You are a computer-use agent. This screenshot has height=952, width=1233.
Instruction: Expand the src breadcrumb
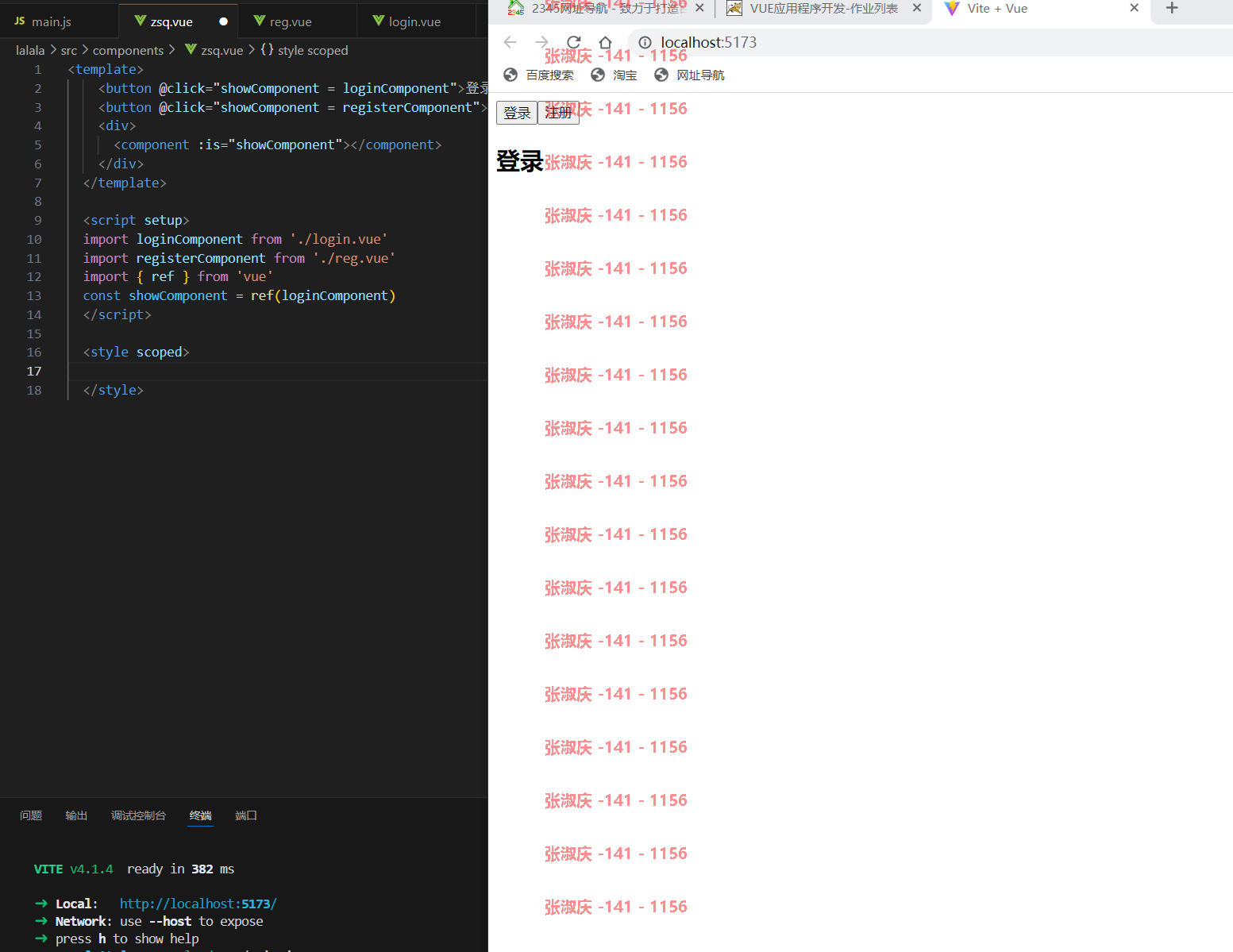point(69,50)
